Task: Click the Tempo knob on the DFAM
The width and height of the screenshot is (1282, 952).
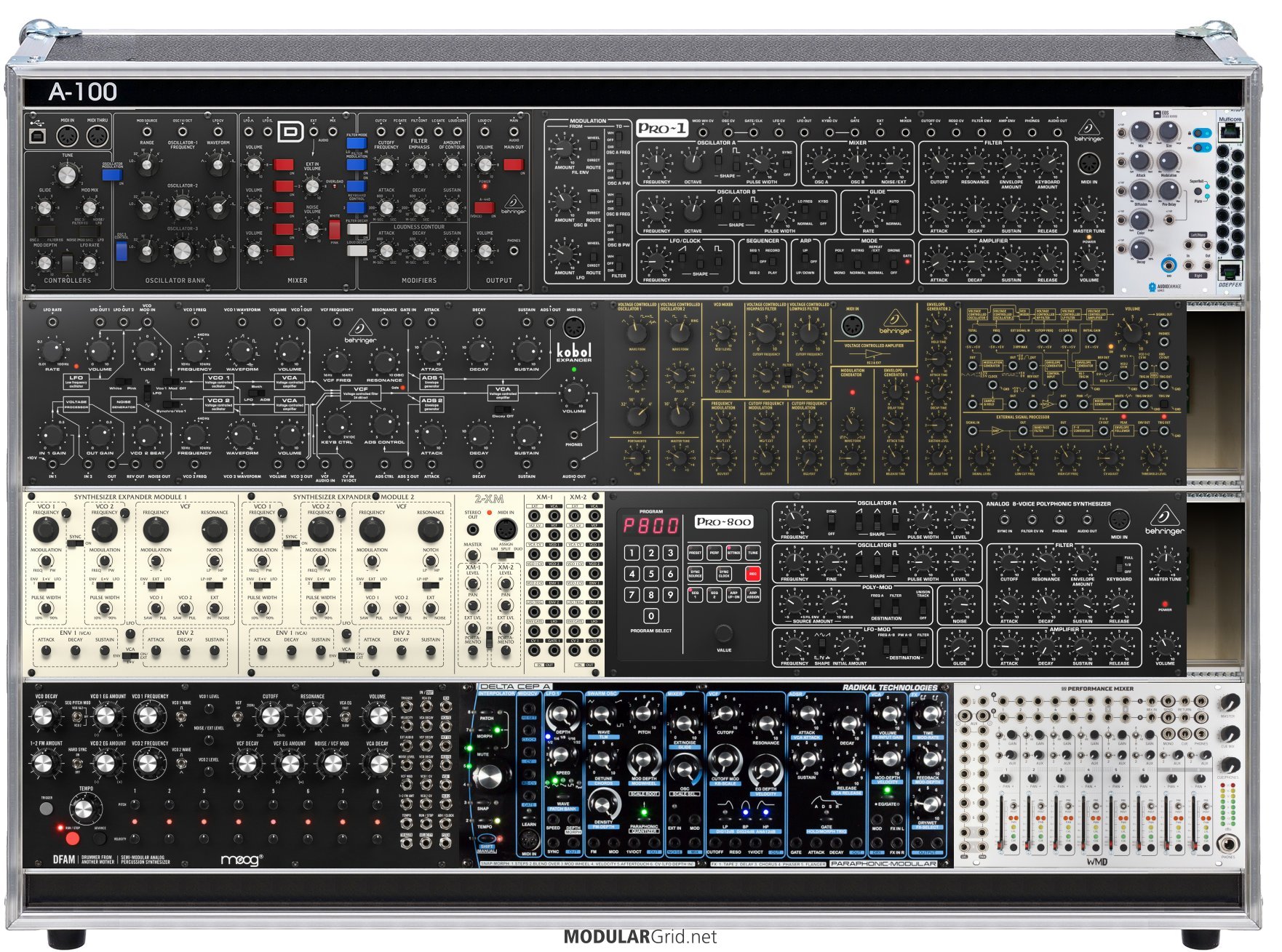Action: coord(87,809)
